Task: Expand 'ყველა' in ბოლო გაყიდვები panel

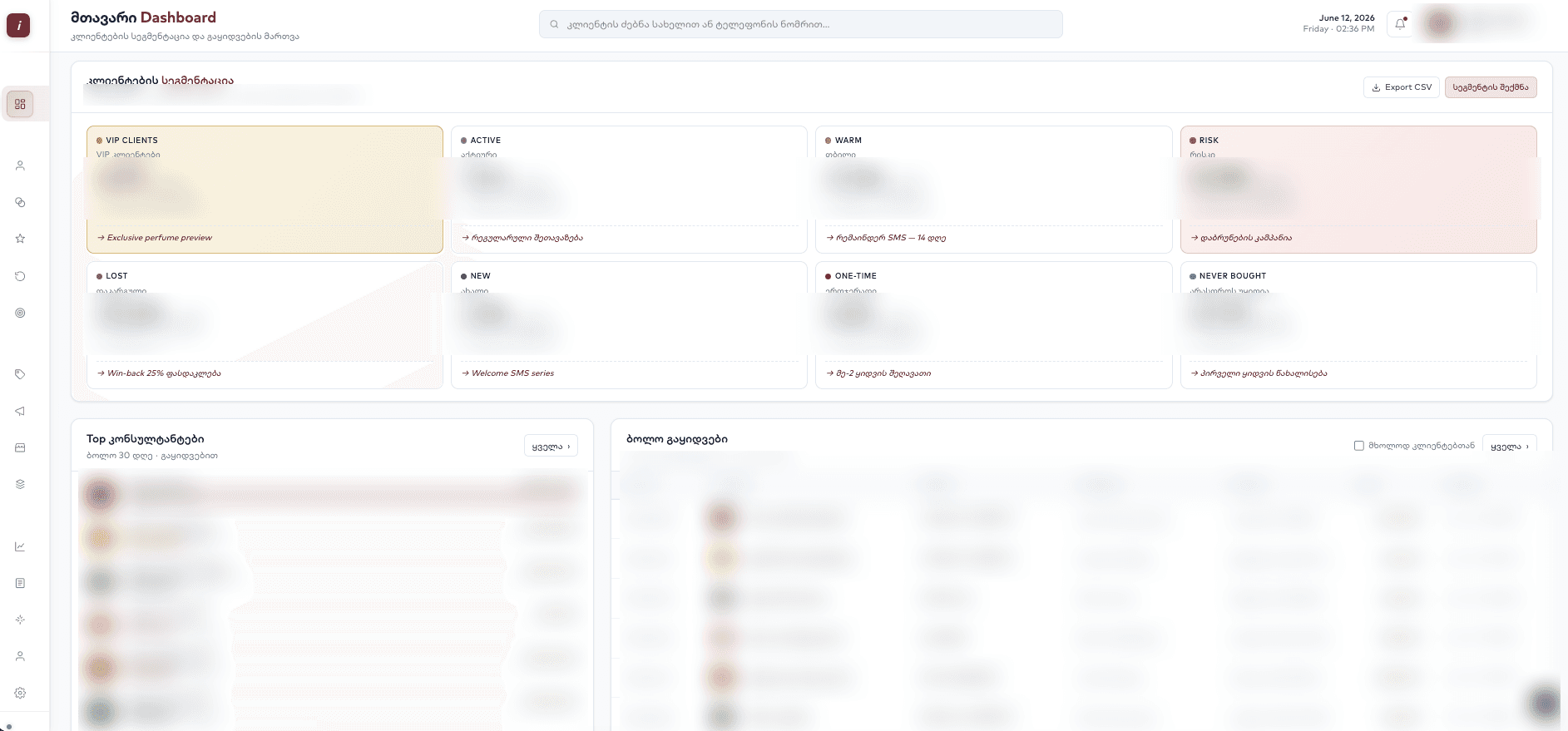Action: 1510,447
